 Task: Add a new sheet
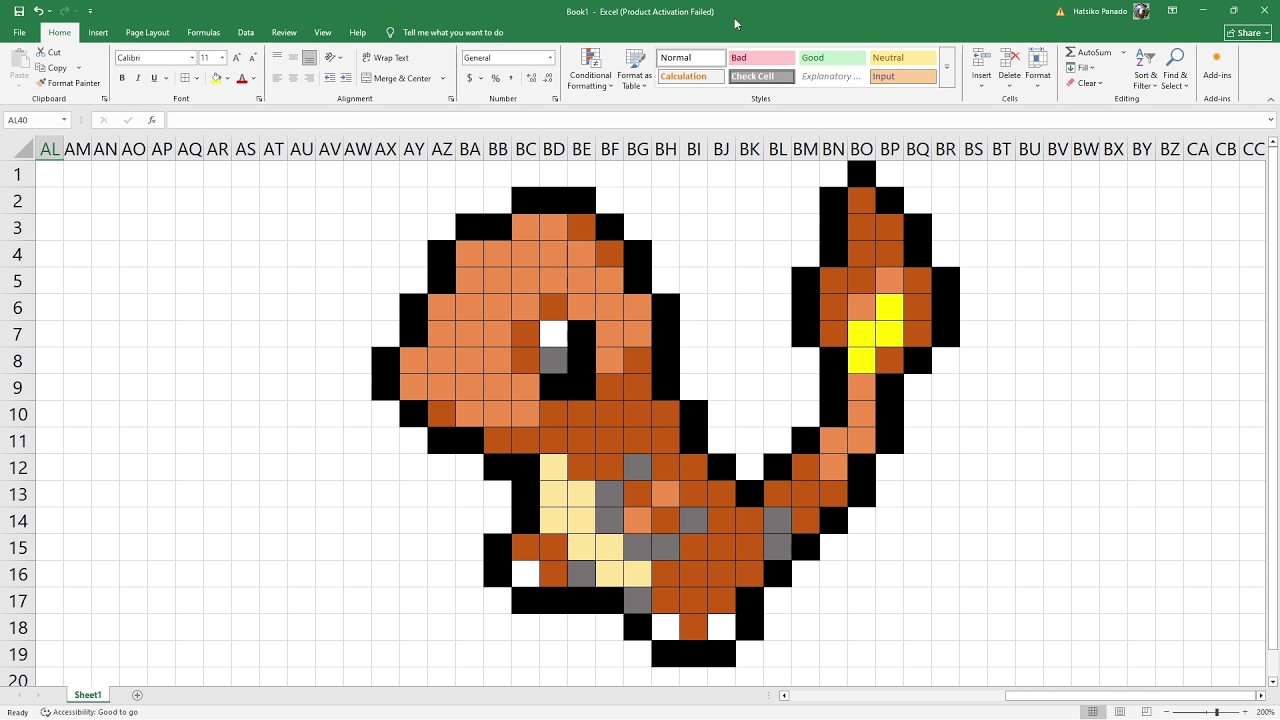click(137, 695)
